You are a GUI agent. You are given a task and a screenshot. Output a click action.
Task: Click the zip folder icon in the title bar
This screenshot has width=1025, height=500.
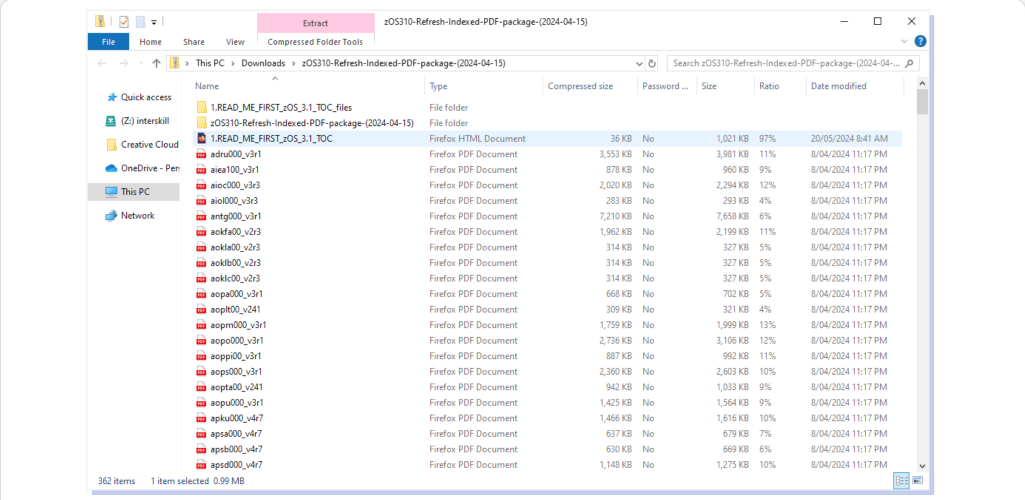click(99, 22)
